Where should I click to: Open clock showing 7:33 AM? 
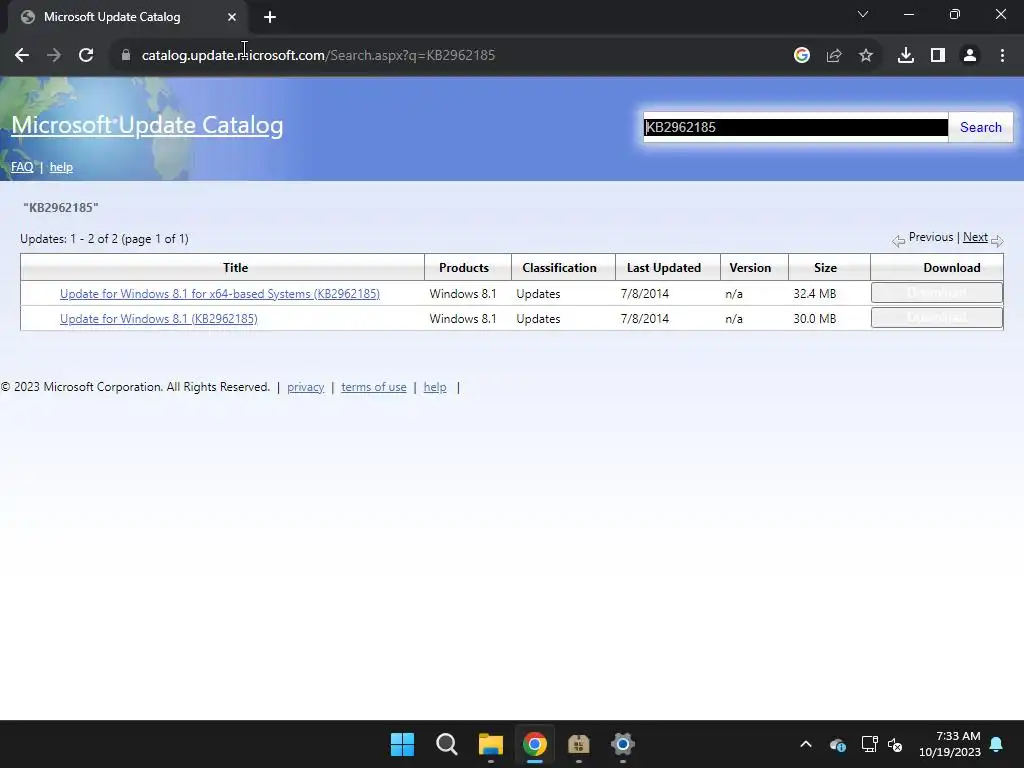[950, 744]
